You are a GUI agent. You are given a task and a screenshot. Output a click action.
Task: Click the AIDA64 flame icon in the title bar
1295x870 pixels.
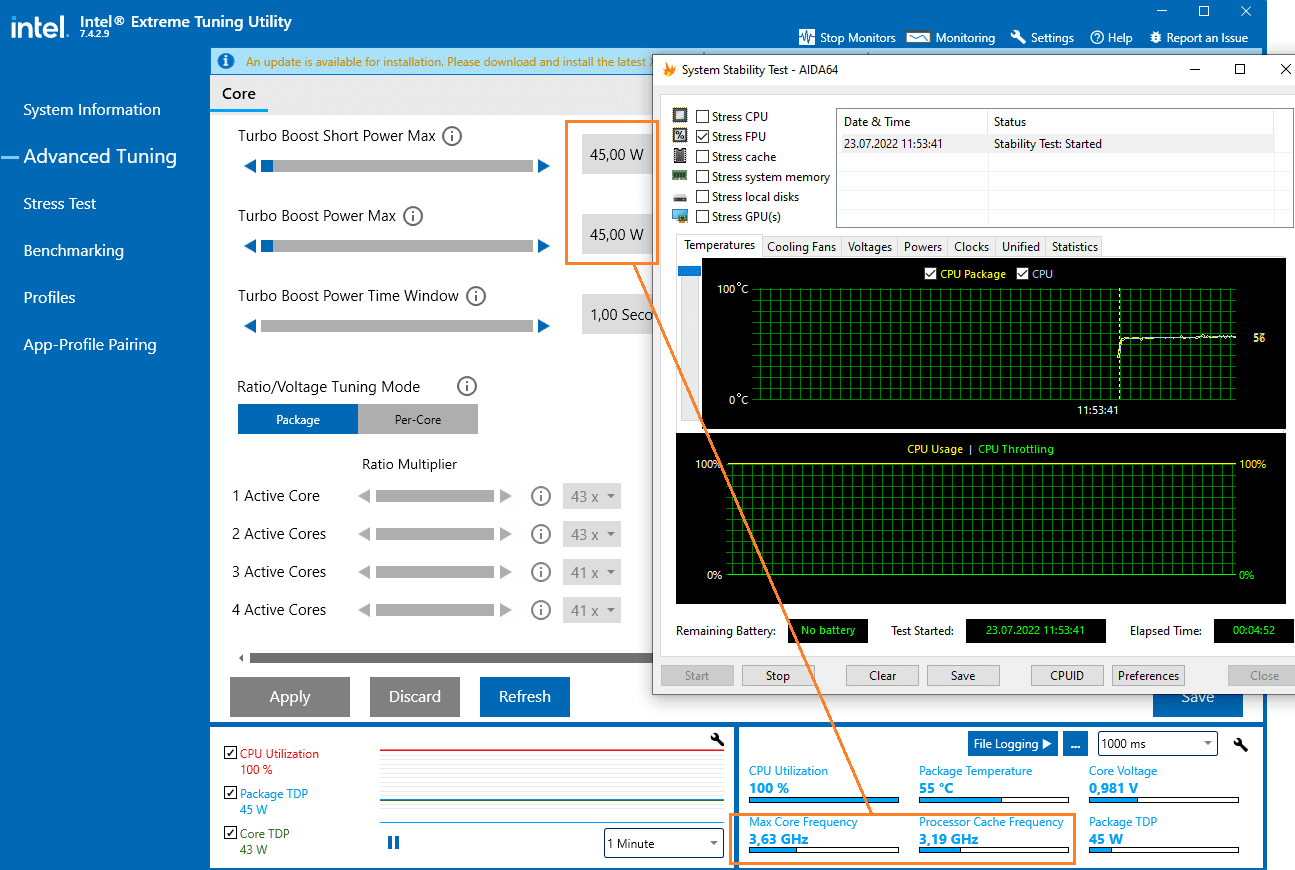coord(669,70)
